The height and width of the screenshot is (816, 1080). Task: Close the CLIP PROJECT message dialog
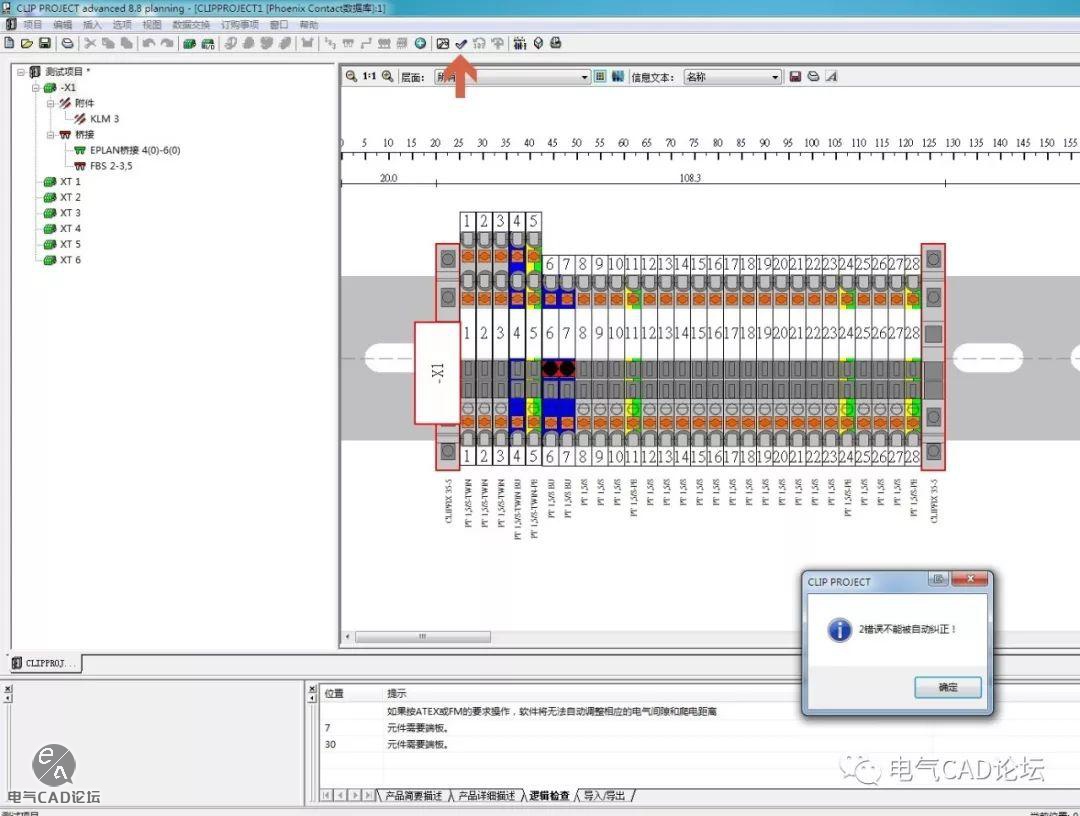tap(970, 579)
